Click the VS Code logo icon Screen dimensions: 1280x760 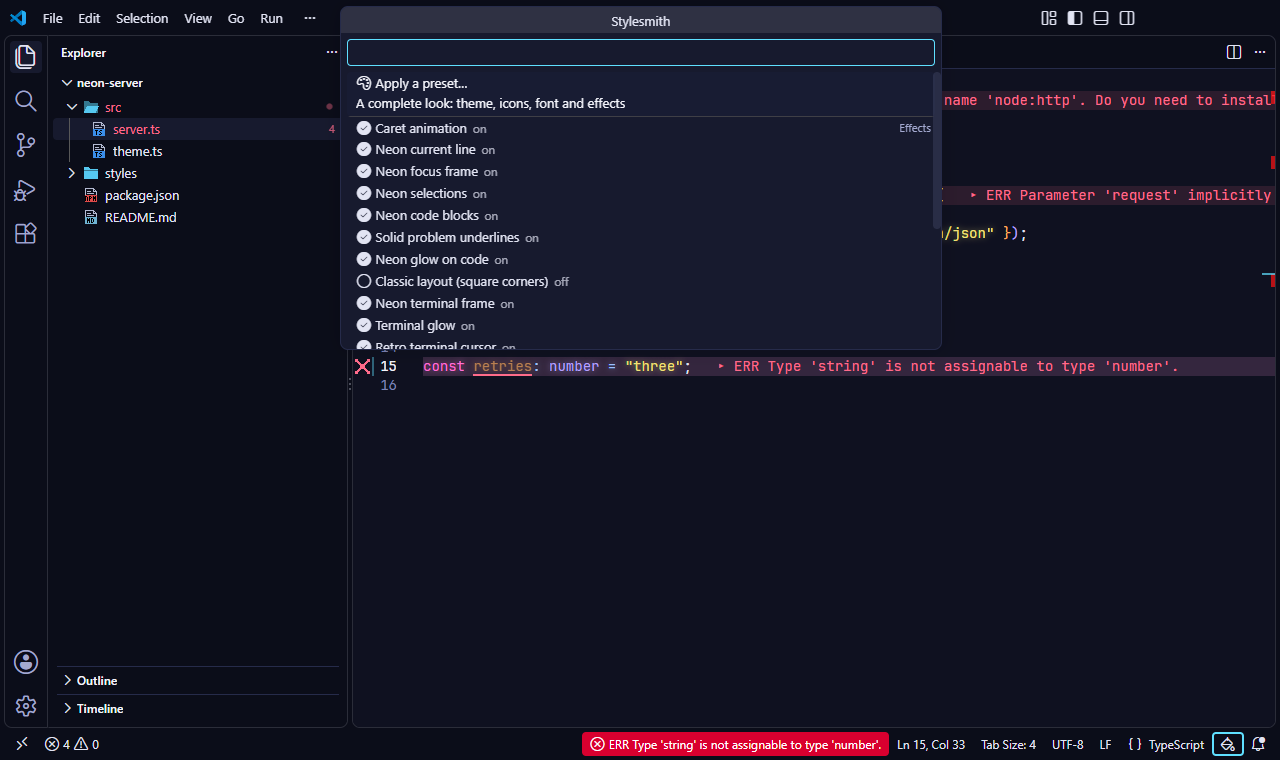coord(18,18)
